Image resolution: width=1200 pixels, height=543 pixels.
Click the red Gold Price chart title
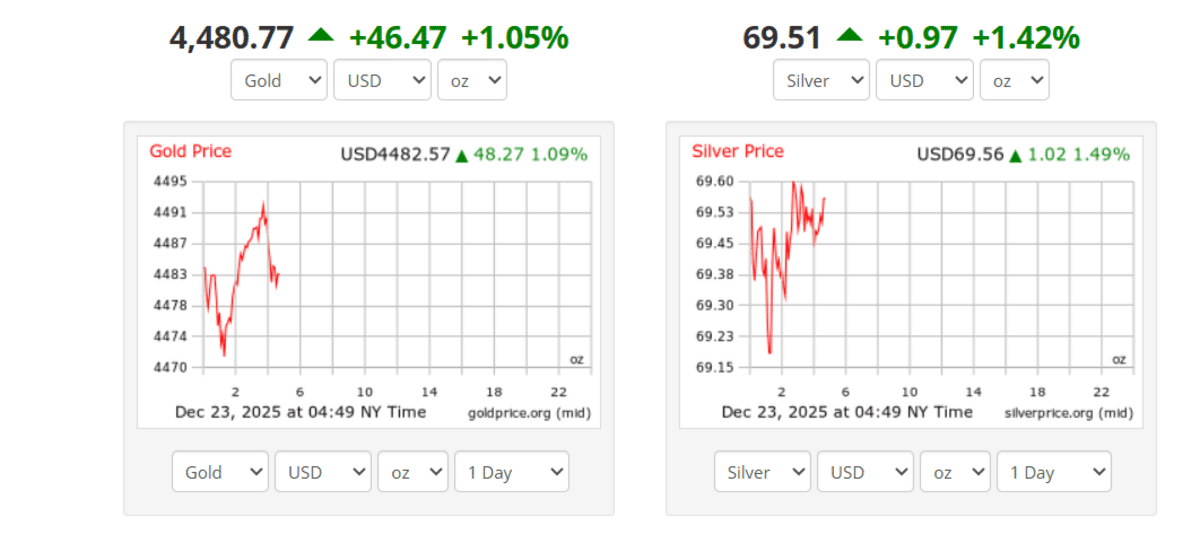(x=190, y=151)
